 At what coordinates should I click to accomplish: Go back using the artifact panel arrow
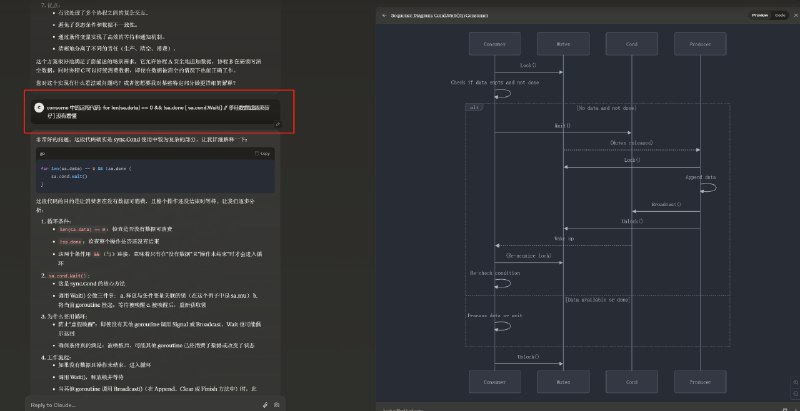pos(384,15)
